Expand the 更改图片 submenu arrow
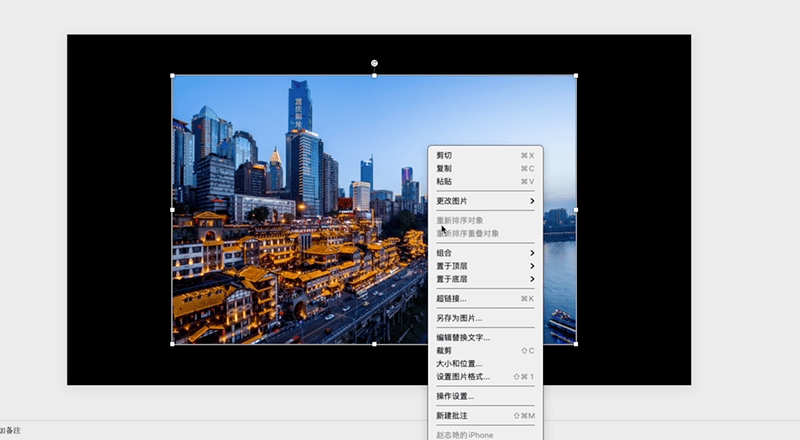800x440 pixels. pyautogui.click(x=532, y=201)
